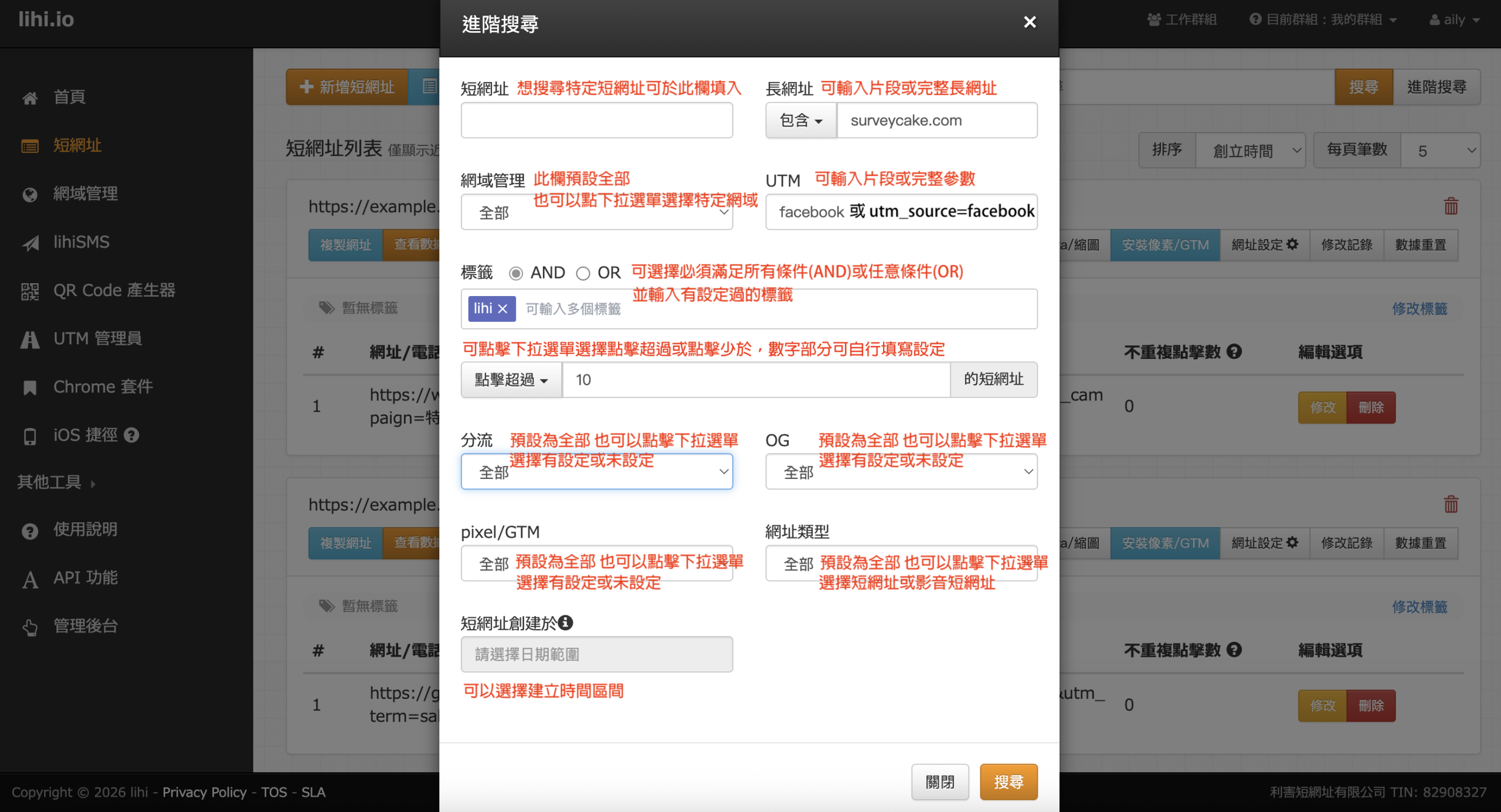Open the UTM 管理員 sidebar item
1501x812 pixels.
click(x=97, y=339)
